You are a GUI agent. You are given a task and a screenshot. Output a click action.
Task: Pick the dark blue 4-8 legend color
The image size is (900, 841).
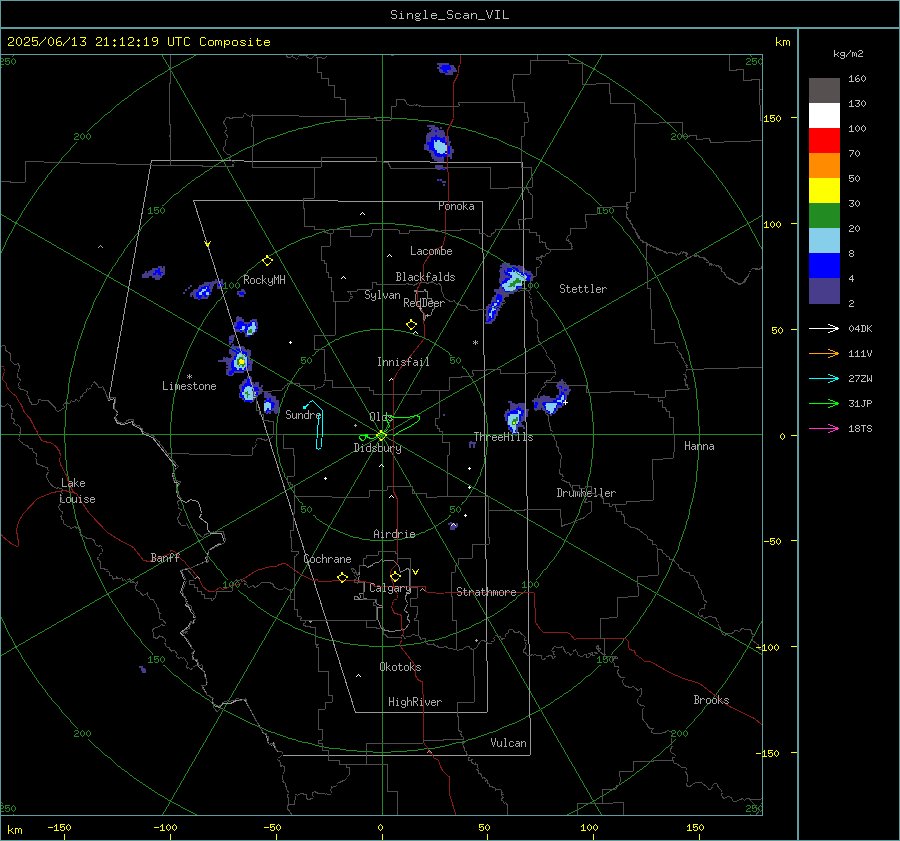(824, 266)
